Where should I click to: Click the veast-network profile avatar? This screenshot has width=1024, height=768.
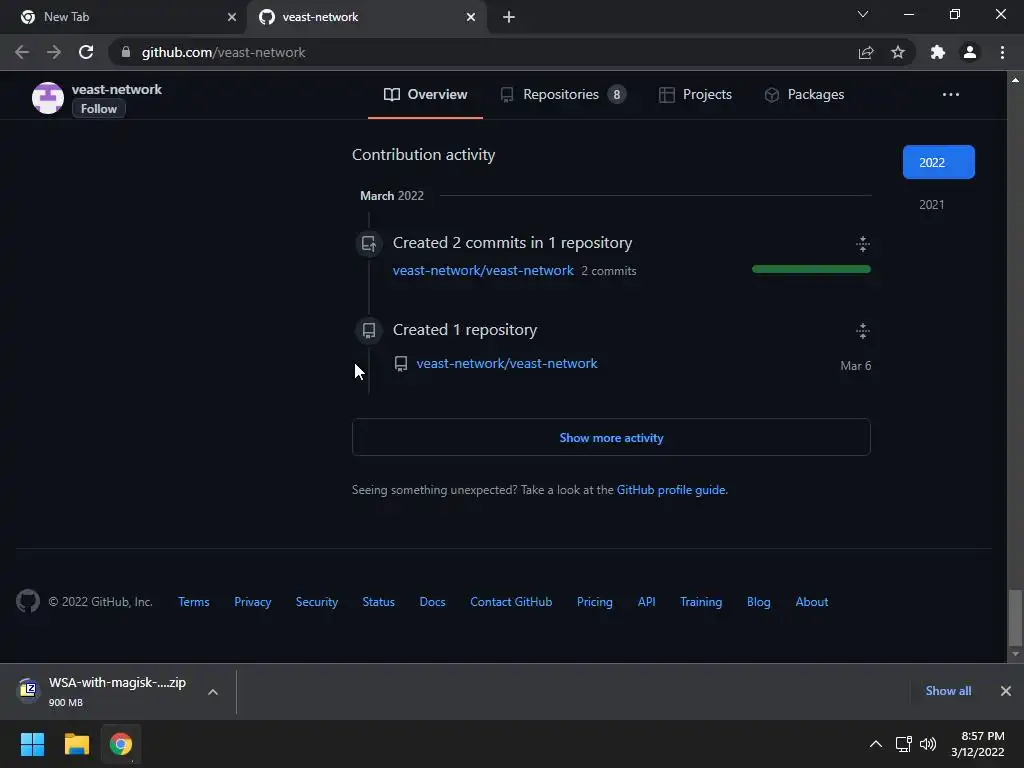[48, 98]
